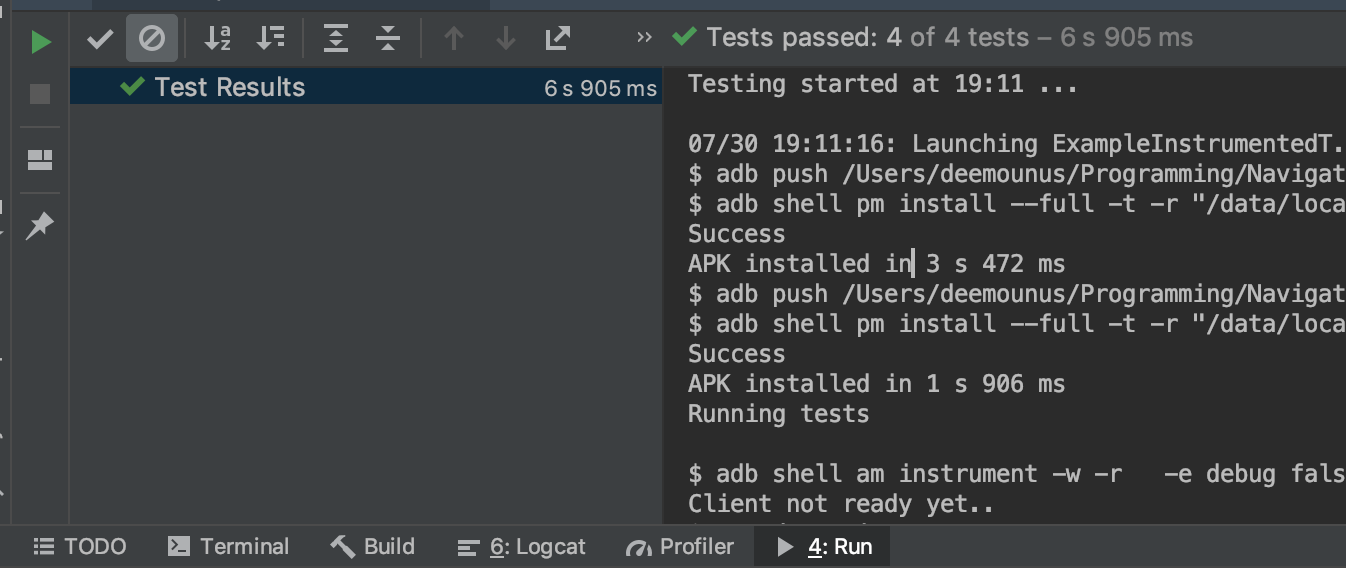
Task: Go to next failed test arrow
Action: (506, 39)
